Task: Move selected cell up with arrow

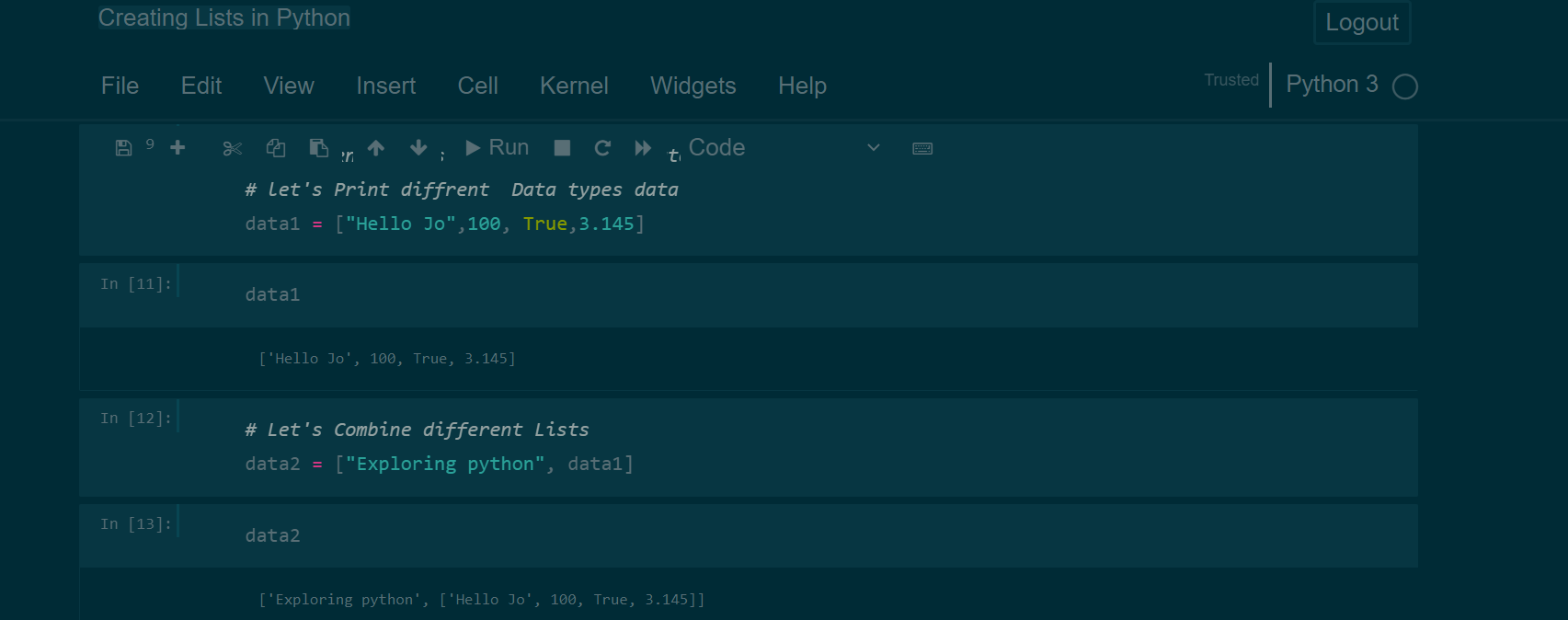Action: tap(376, 148)
